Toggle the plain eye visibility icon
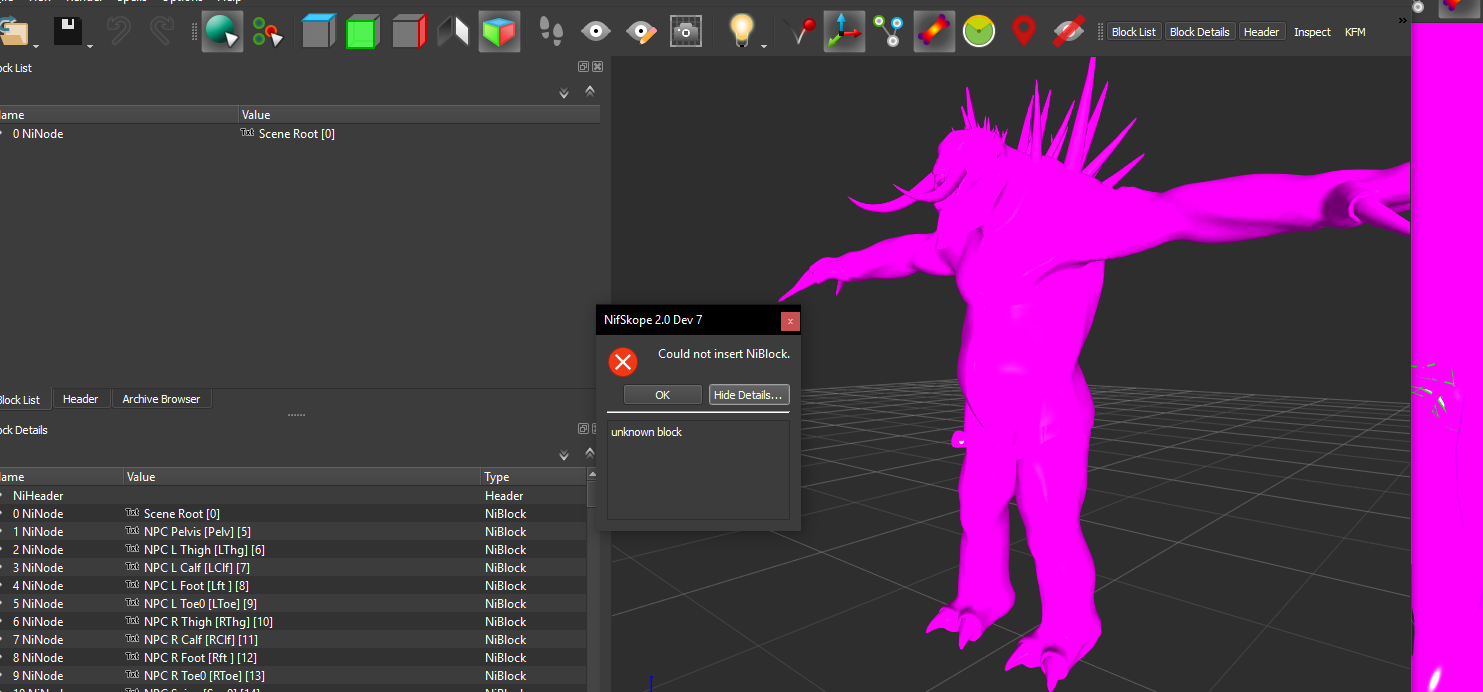Image resolution: width=1483 pixels, height=692 pixels. [x=596, y=32]
